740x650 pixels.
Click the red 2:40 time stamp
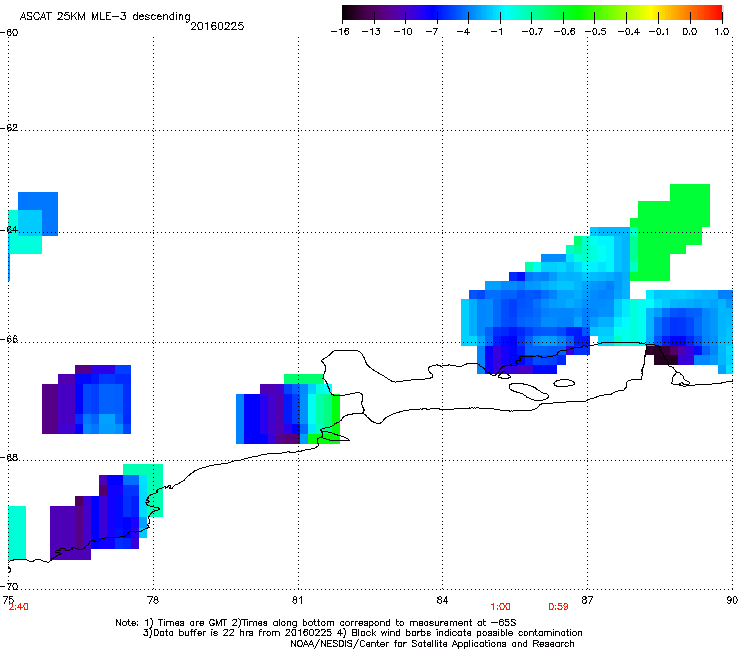[x=18, y=607]
